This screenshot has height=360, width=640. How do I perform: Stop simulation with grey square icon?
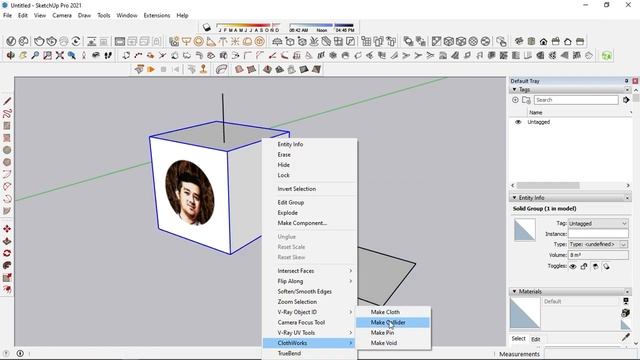click(x=163, y=69)
